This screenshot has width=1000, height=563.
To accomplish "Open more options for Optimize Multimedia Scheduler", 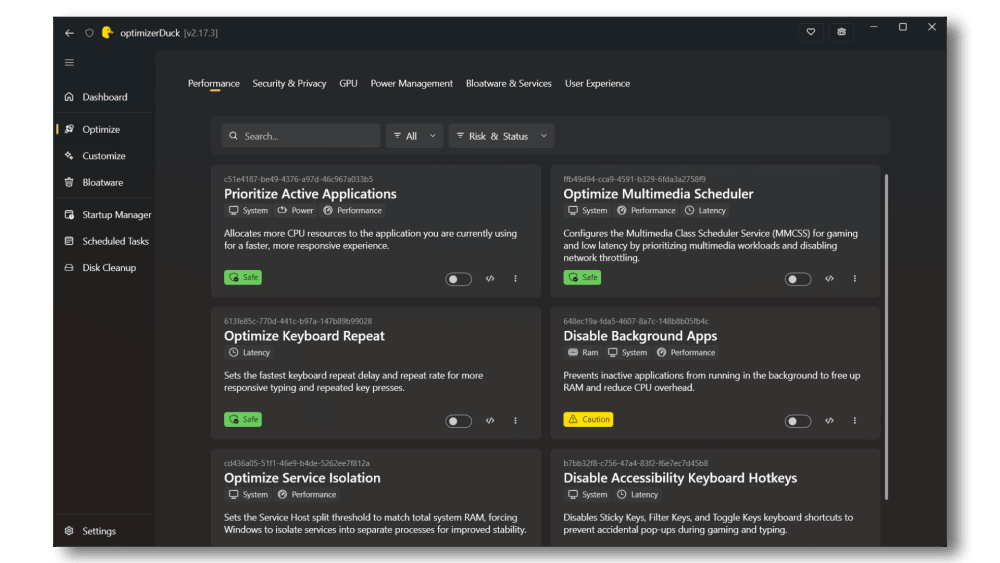I will click(x=855, y=279).
